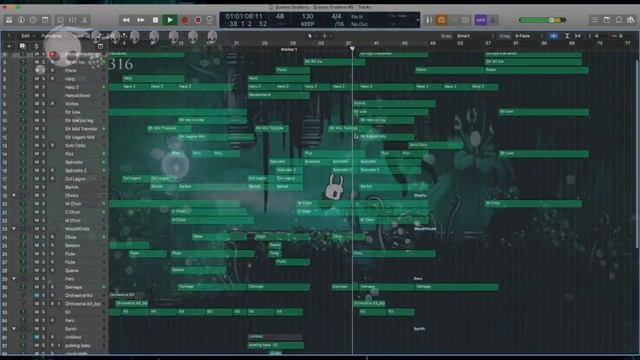
Task: Click the vertical scrollbar of the tracks area
Action: pos(637,153)
